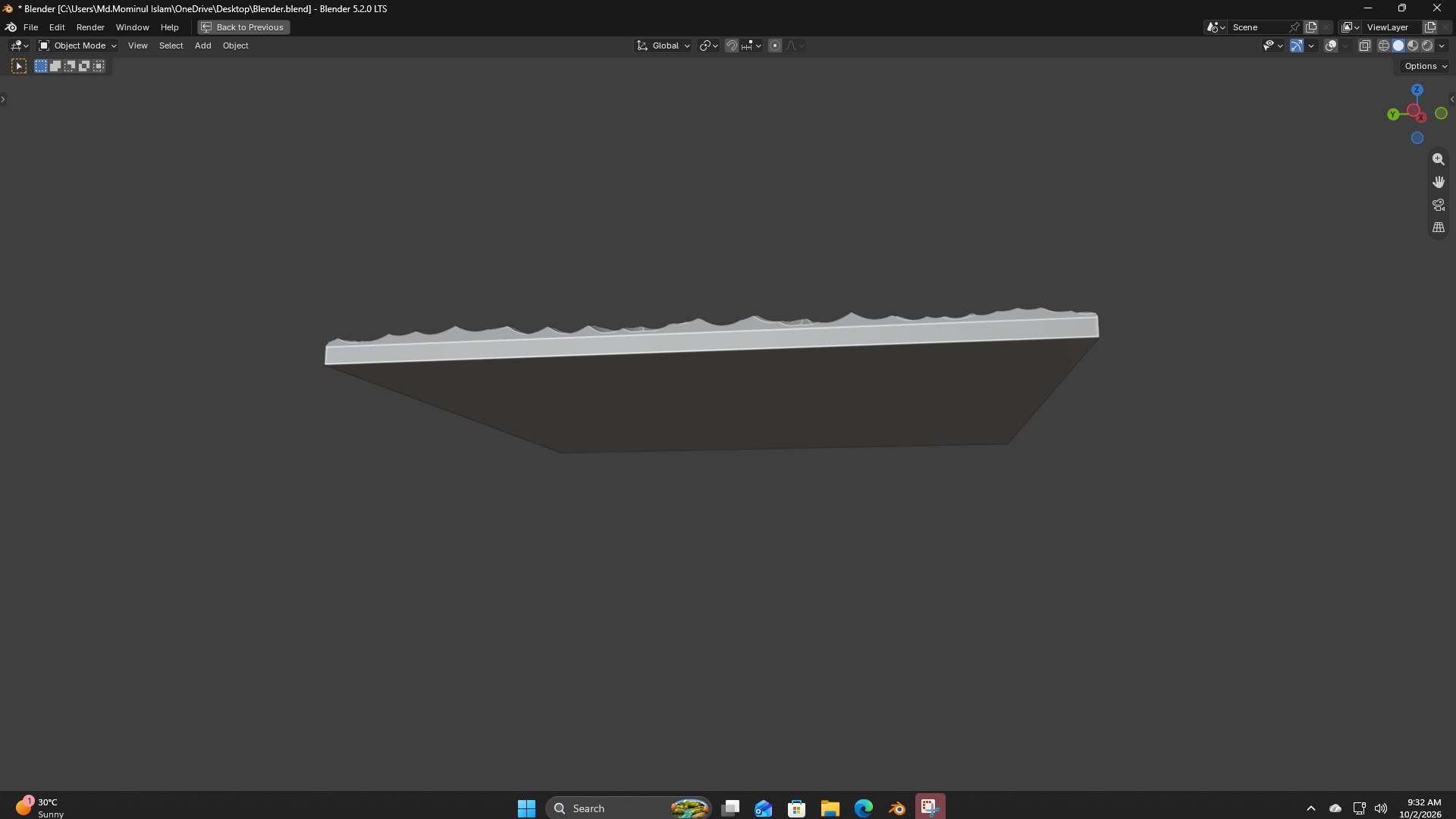Click the Back to Previous button

pyautogui.click(x=243, y=27)
